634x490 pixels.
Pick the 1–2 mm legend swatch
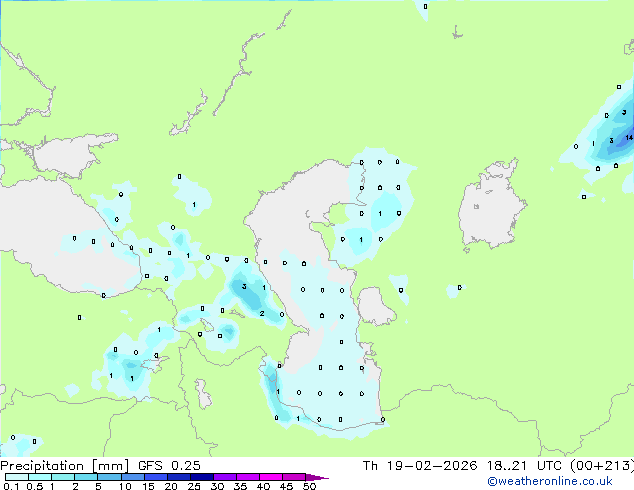(x=63, y=477)
